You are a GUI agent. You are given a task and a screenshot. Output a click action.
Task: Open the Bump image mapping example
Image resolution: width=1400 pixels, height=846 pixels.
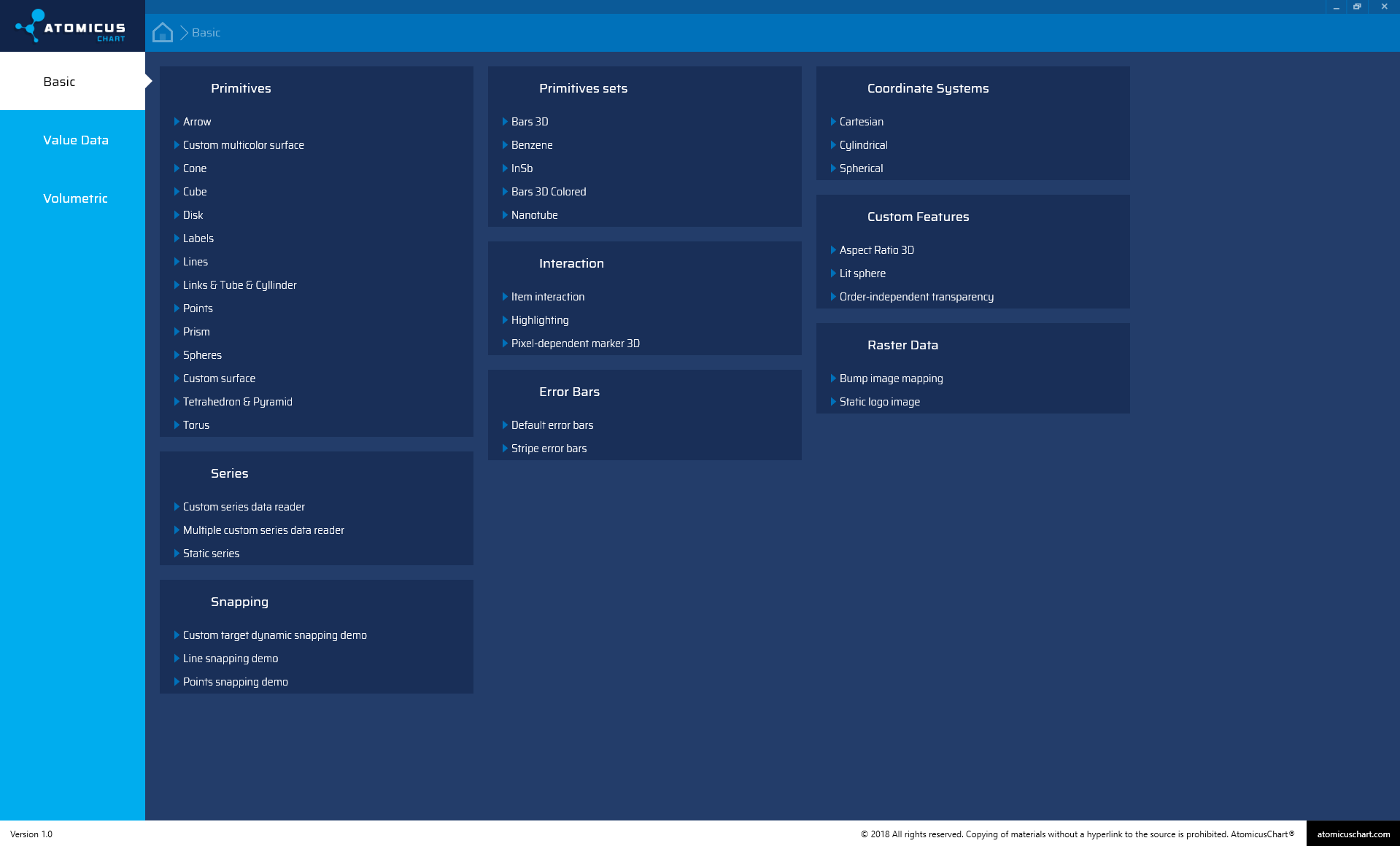pos(891,379)
